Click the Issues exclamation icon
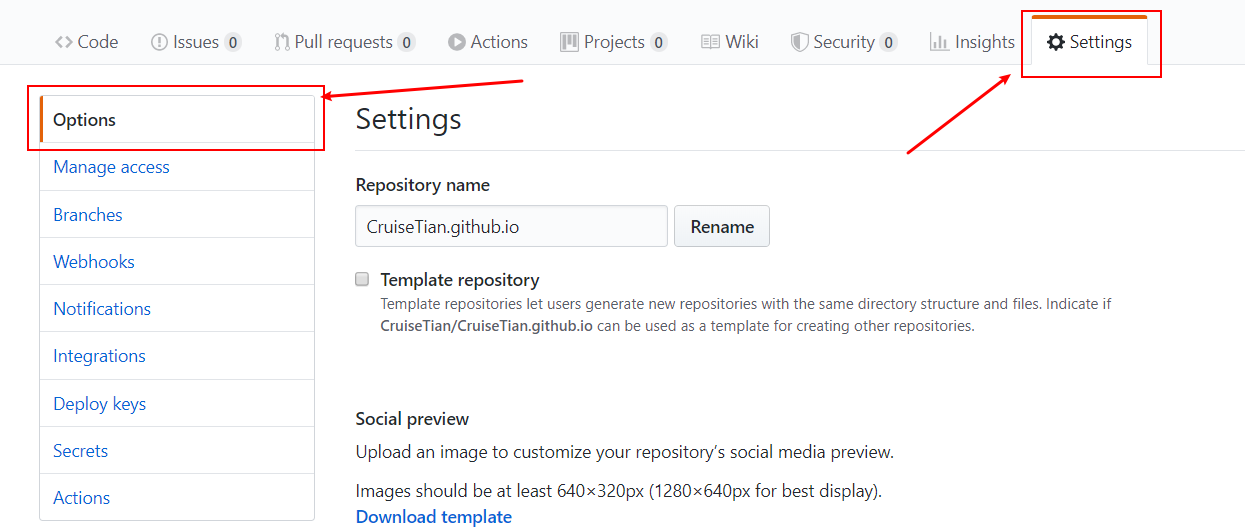The height and width of the screenshot is (531, 1245). coord(159,42)
